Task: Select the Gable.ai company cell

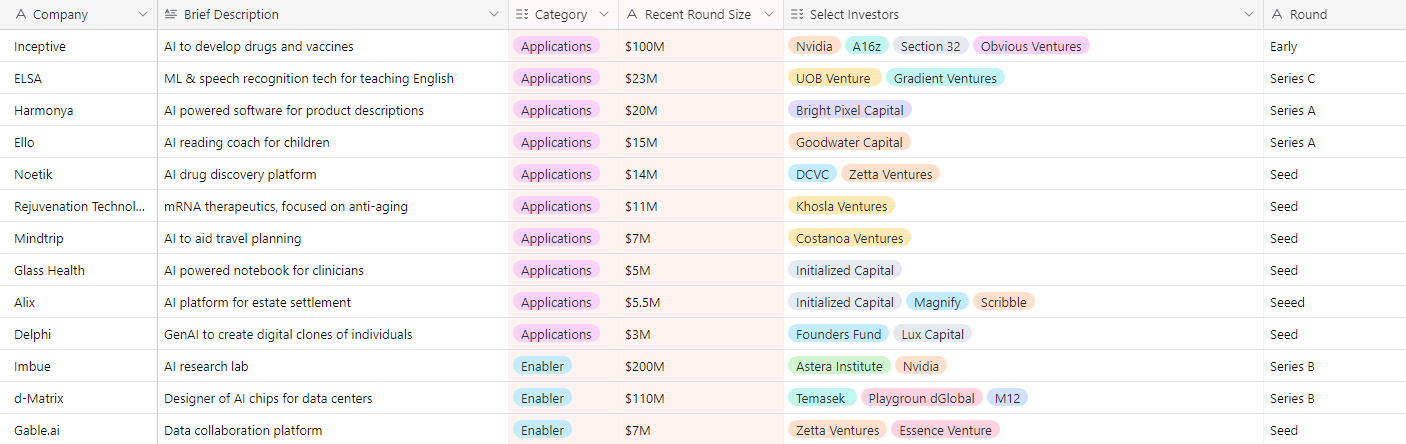Action: pos(79,430)
